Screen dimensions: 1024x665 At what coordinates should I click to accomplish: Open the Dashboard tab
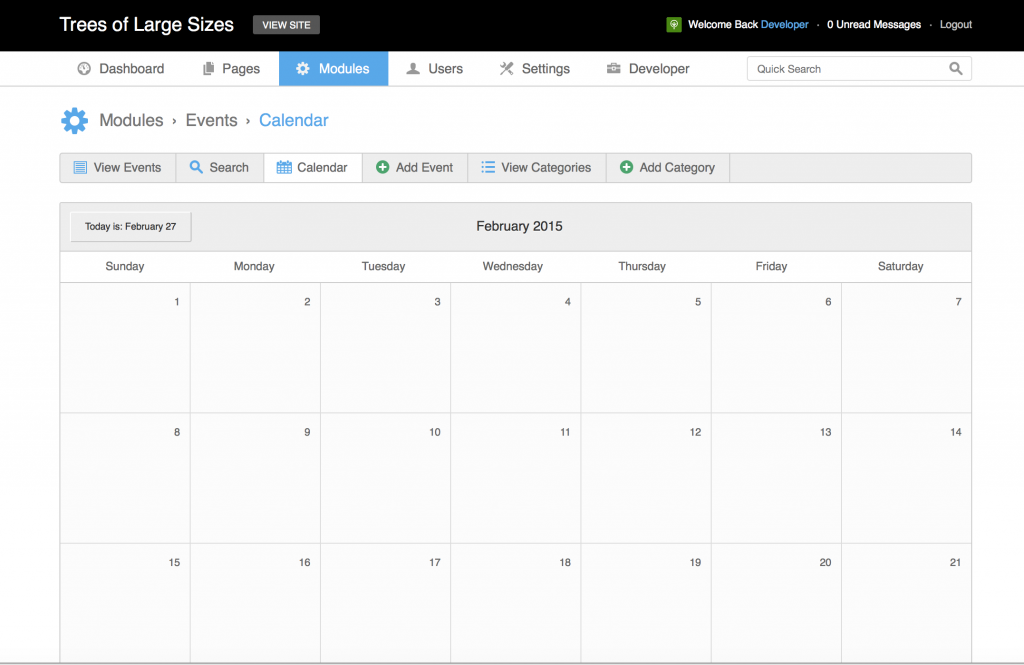pos(121,69)
